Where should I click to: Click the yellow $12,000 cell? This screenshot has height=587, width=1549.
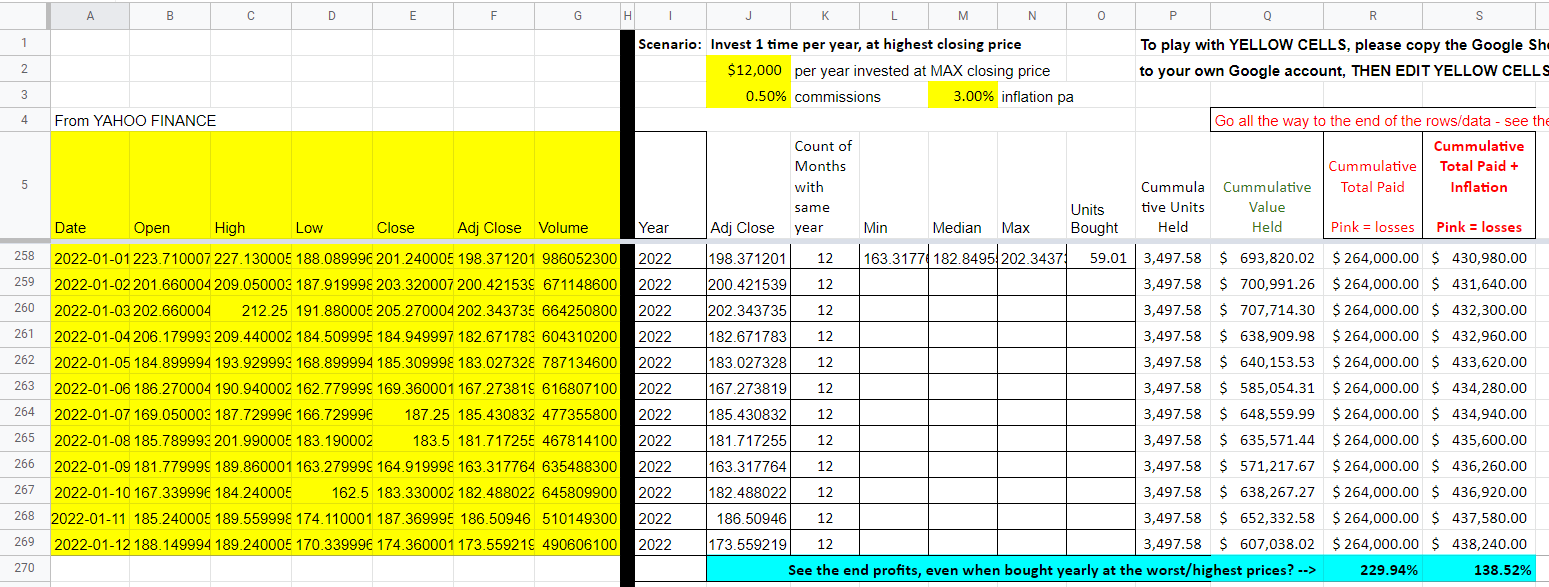748,71
